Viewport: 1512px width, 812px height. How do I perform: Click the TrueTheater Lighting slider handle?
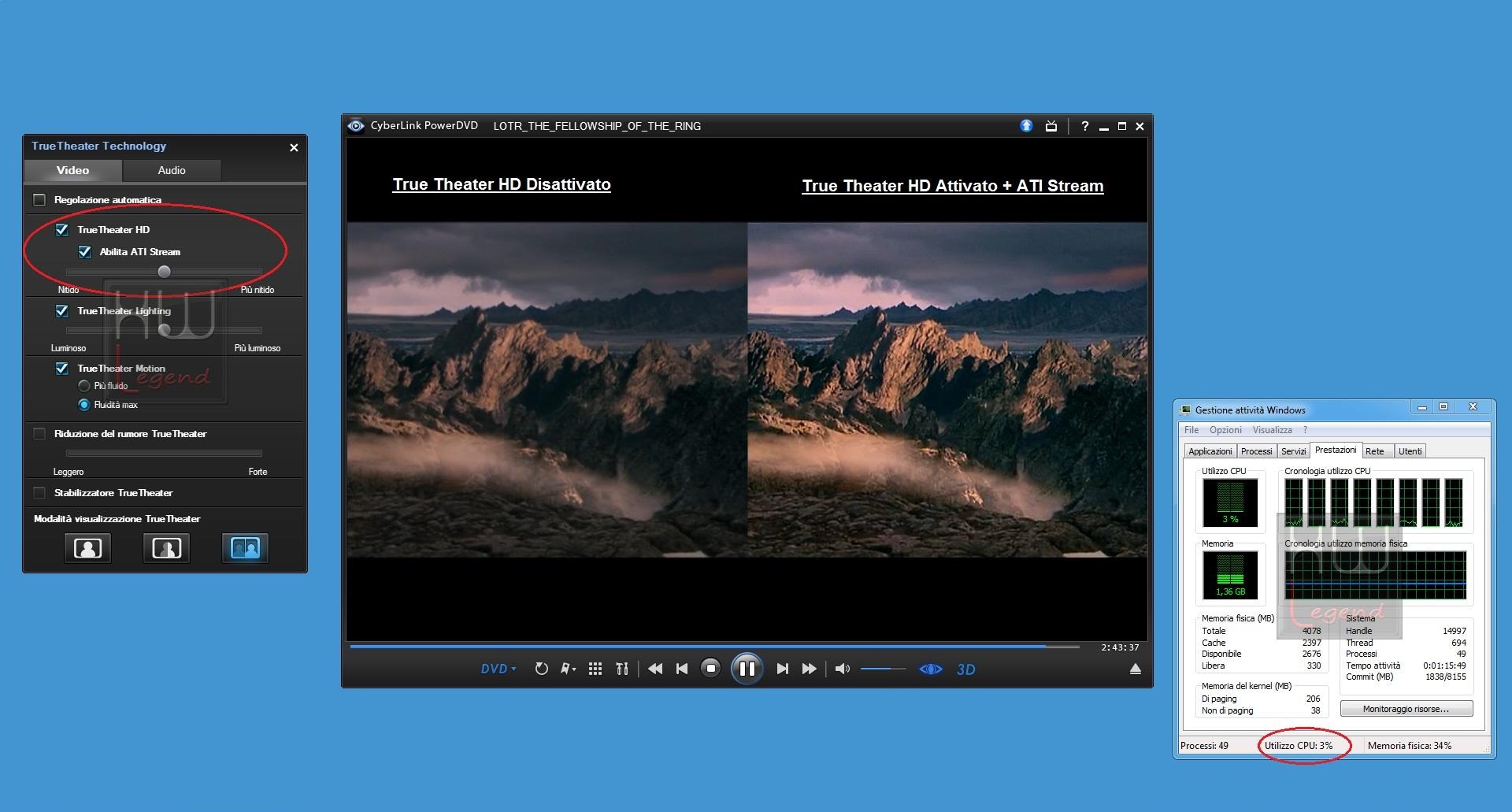[x=164, y=330]
